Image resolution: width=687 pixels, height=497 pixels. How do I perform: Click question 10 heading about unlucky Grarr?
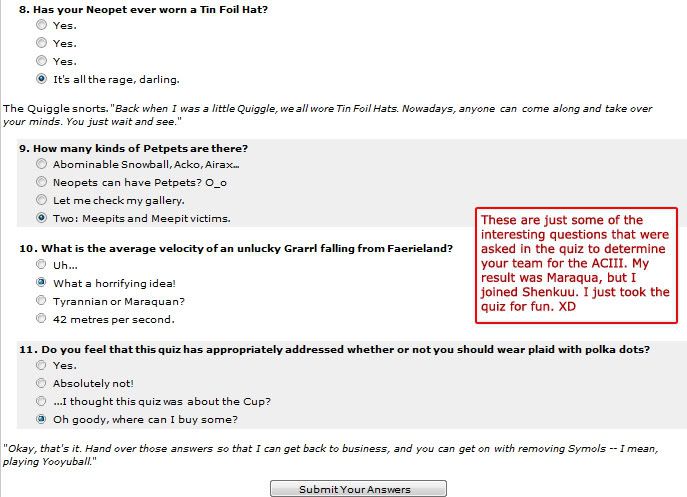point(236,248)
